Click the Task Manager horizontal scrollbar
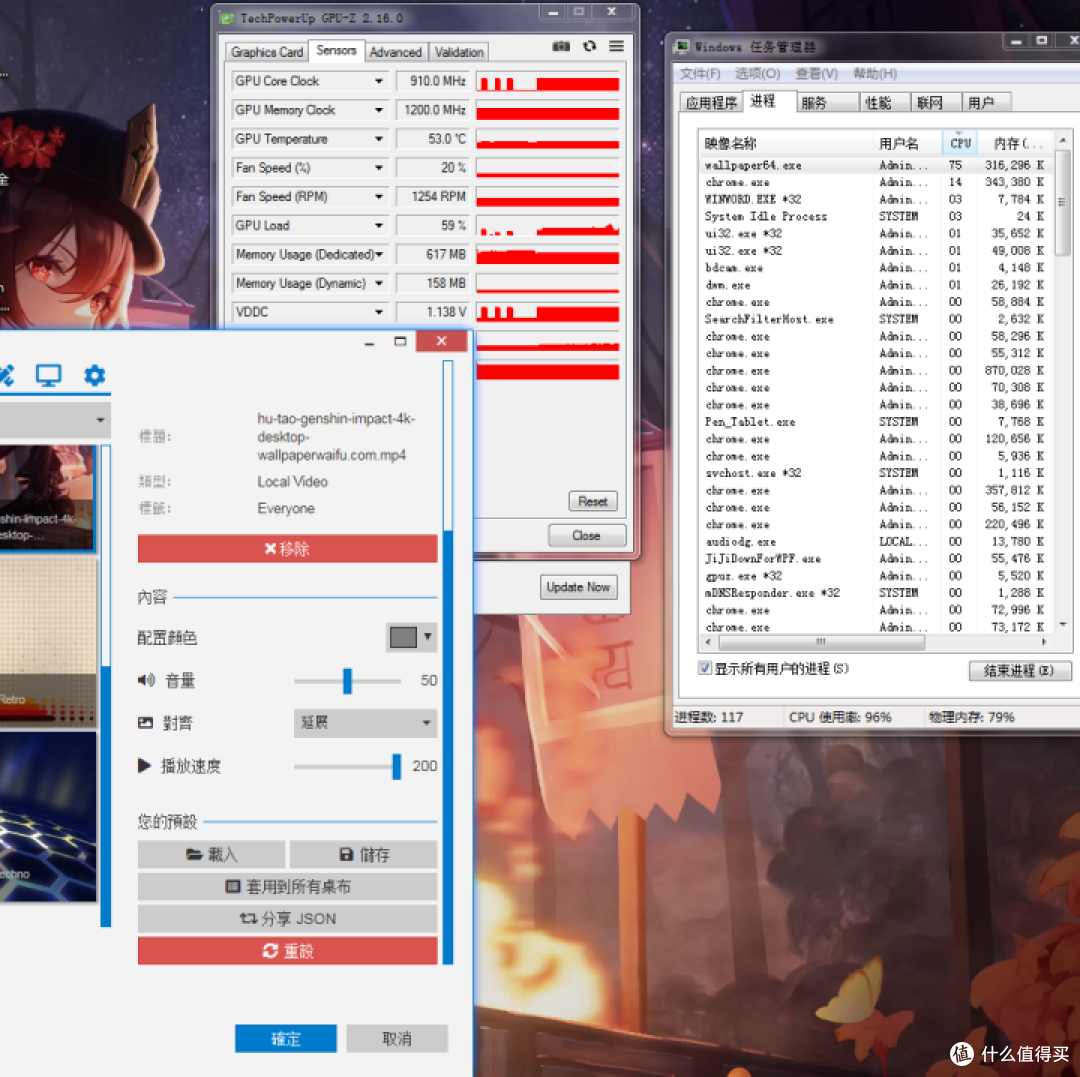The height and width of the screenshot is (1077, 1080). click(x=821, y=642)
